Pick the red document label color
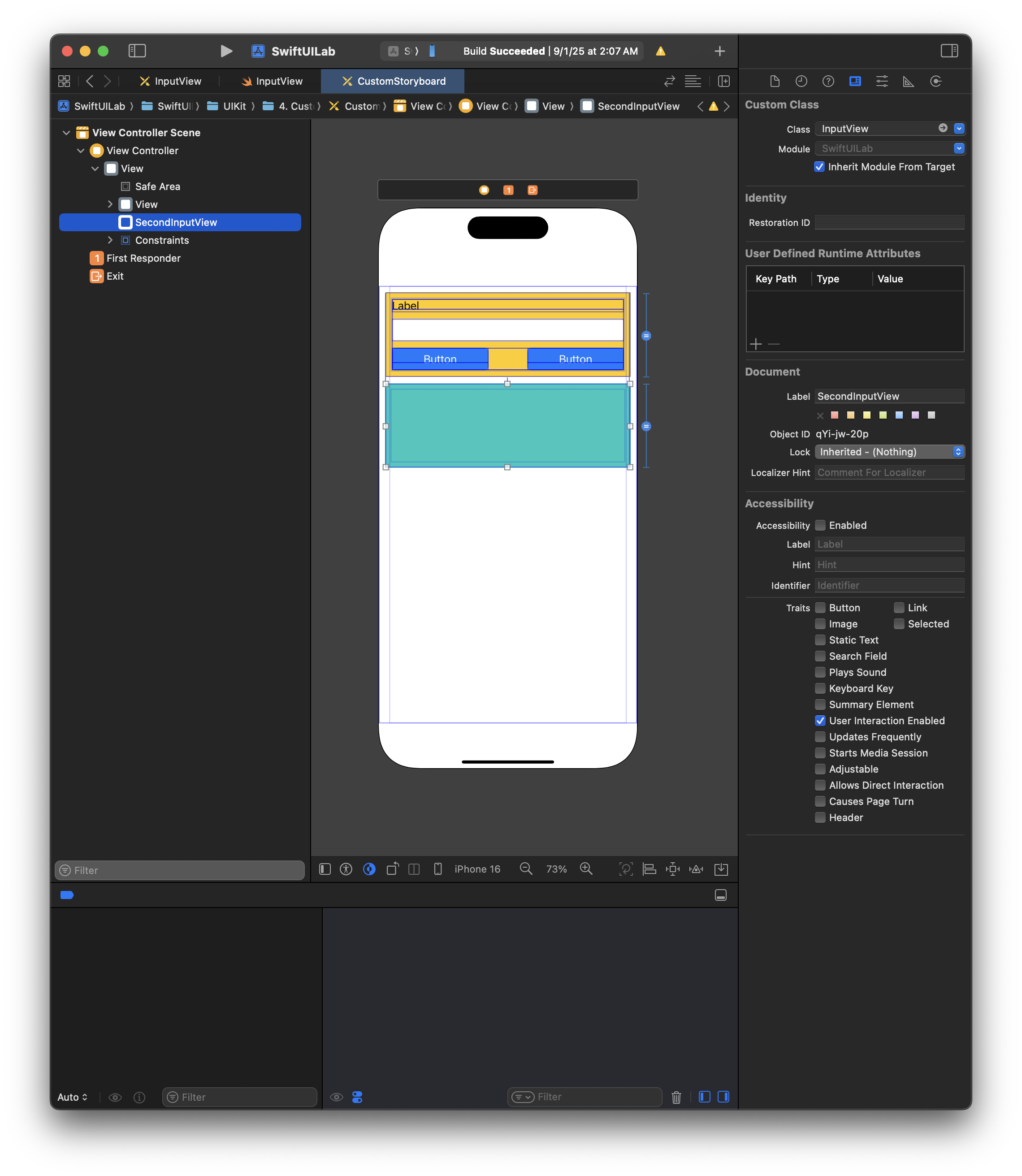Image resolution: width=1022 pixels, height=1176 pixels. (x=834, y=415)
